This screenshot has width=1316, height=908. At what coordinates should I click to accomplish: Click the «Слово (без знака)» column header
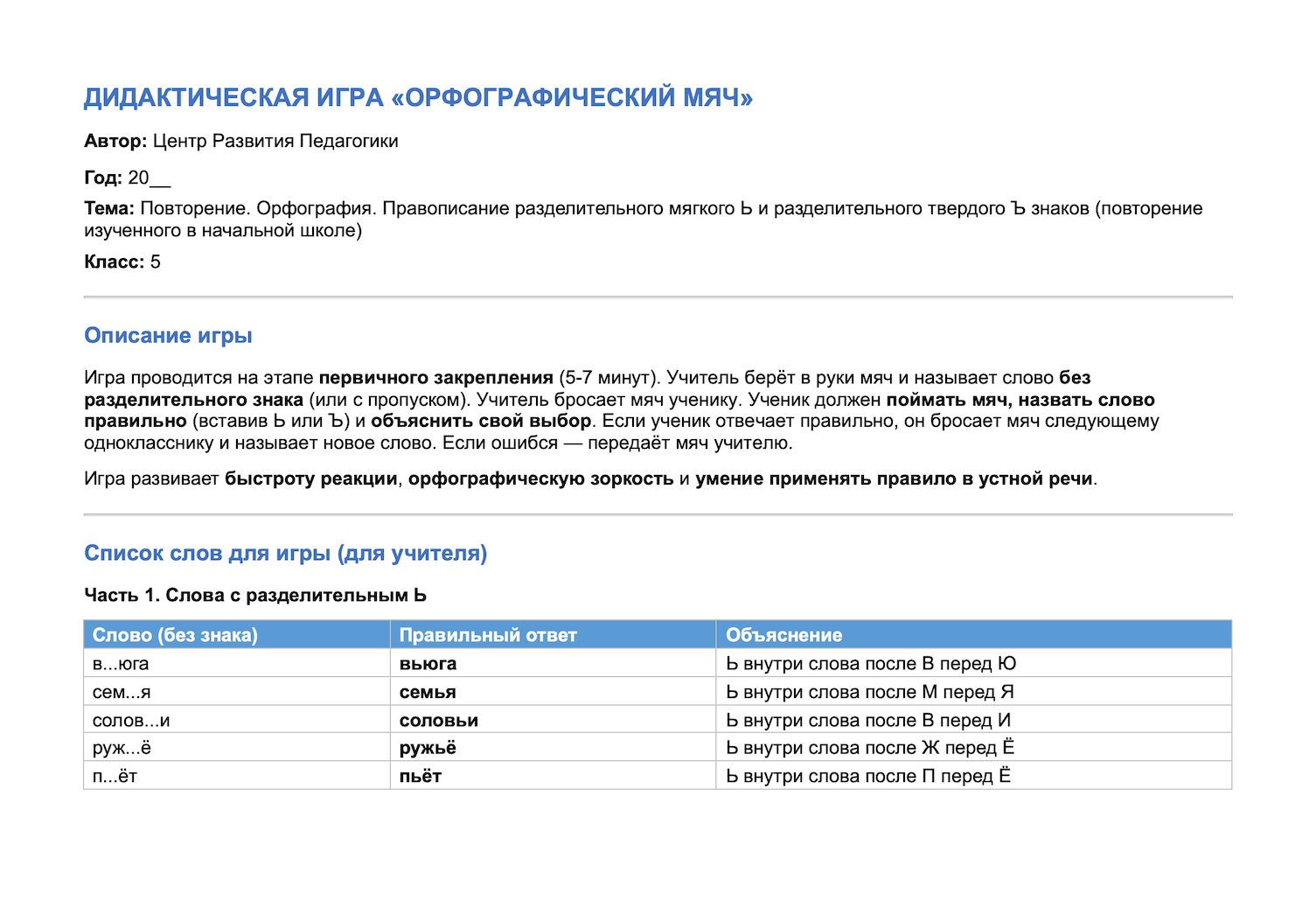click(x=237, y=635)
